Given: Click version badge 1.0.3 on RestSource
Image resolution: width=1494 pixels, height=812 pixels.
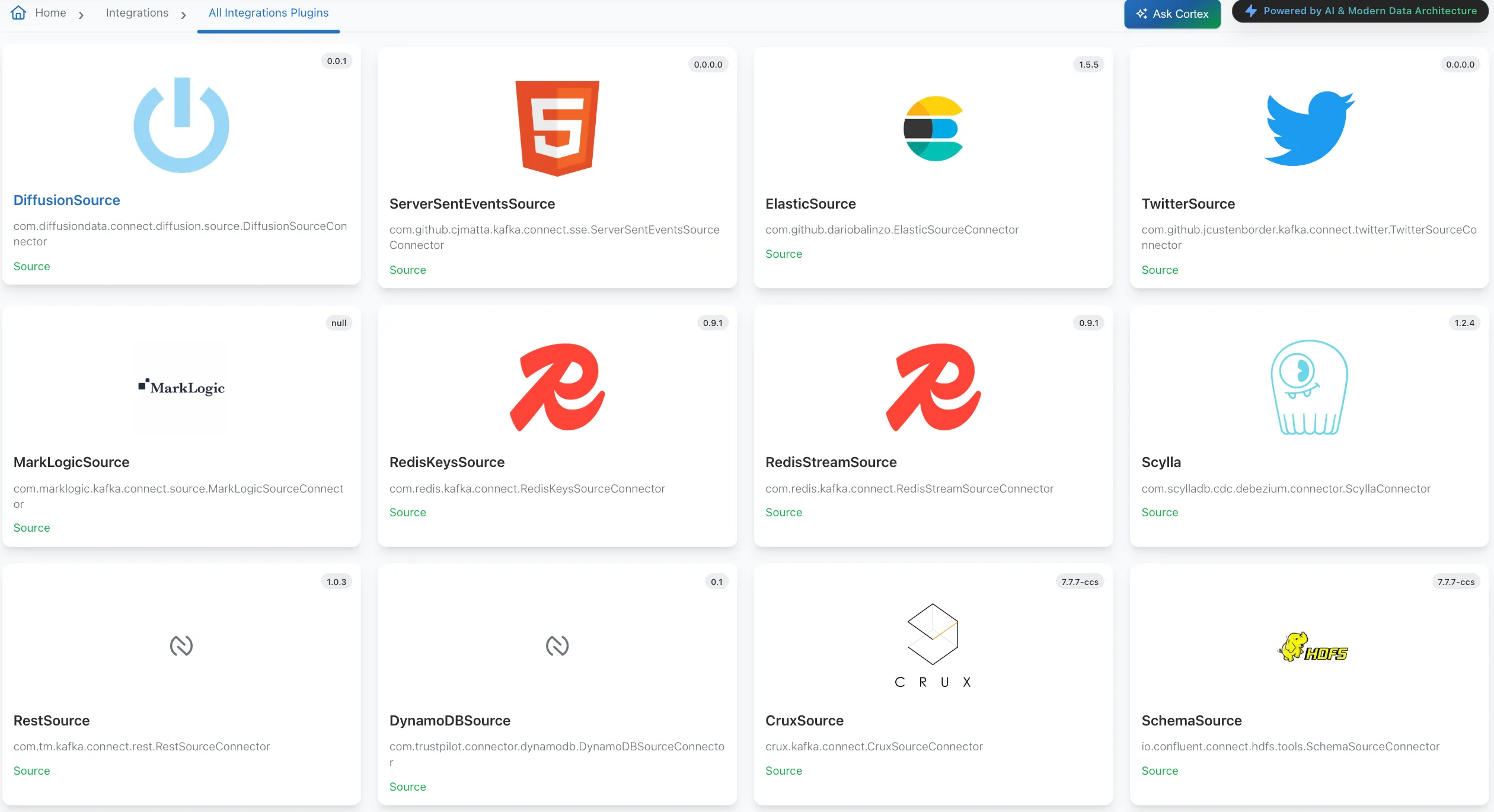Looking at the screenshot, I should coord(337,582).
